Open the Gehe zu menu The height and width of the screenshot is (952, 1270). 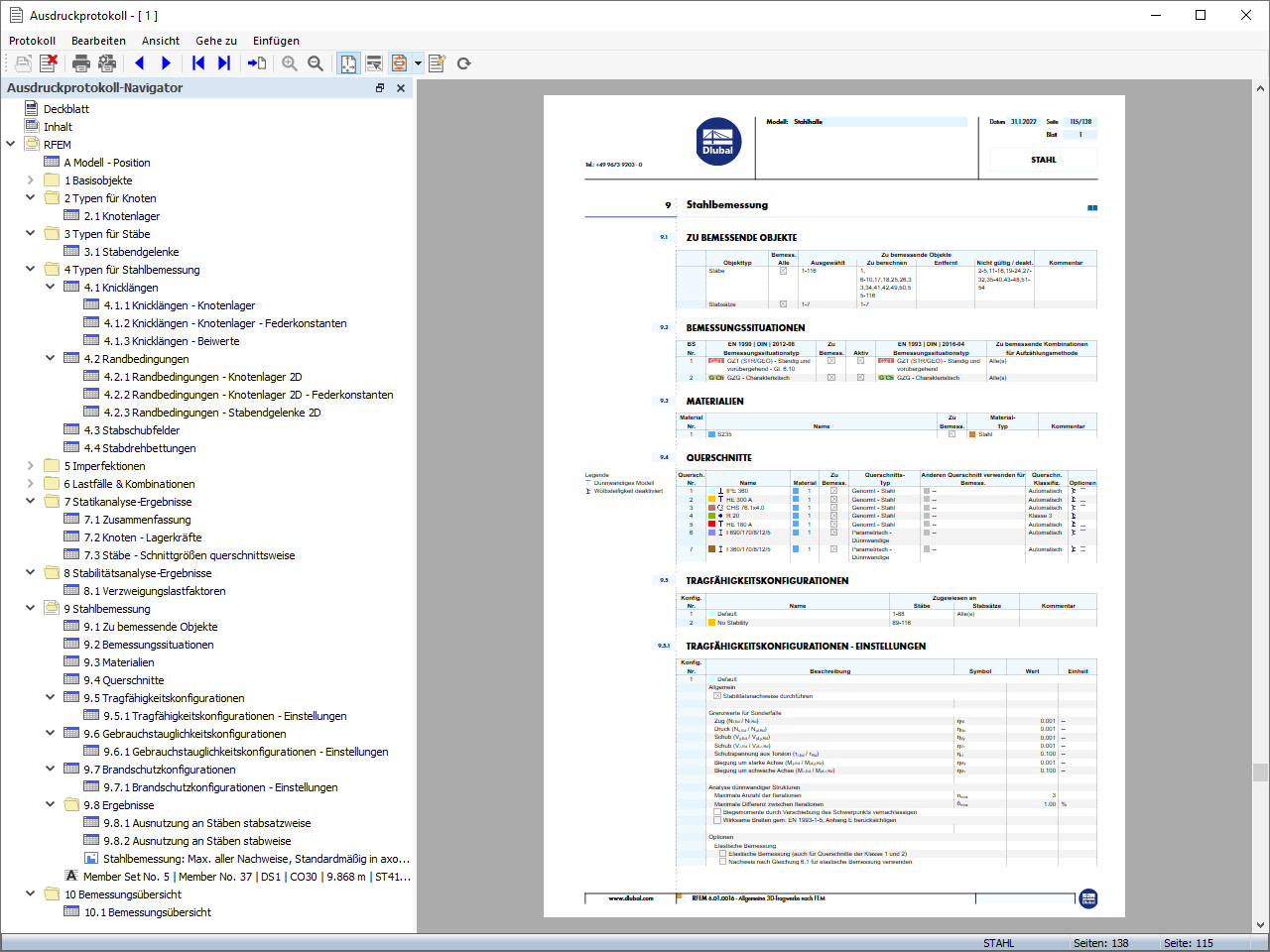pyautogui.click(x=216, y=41)
